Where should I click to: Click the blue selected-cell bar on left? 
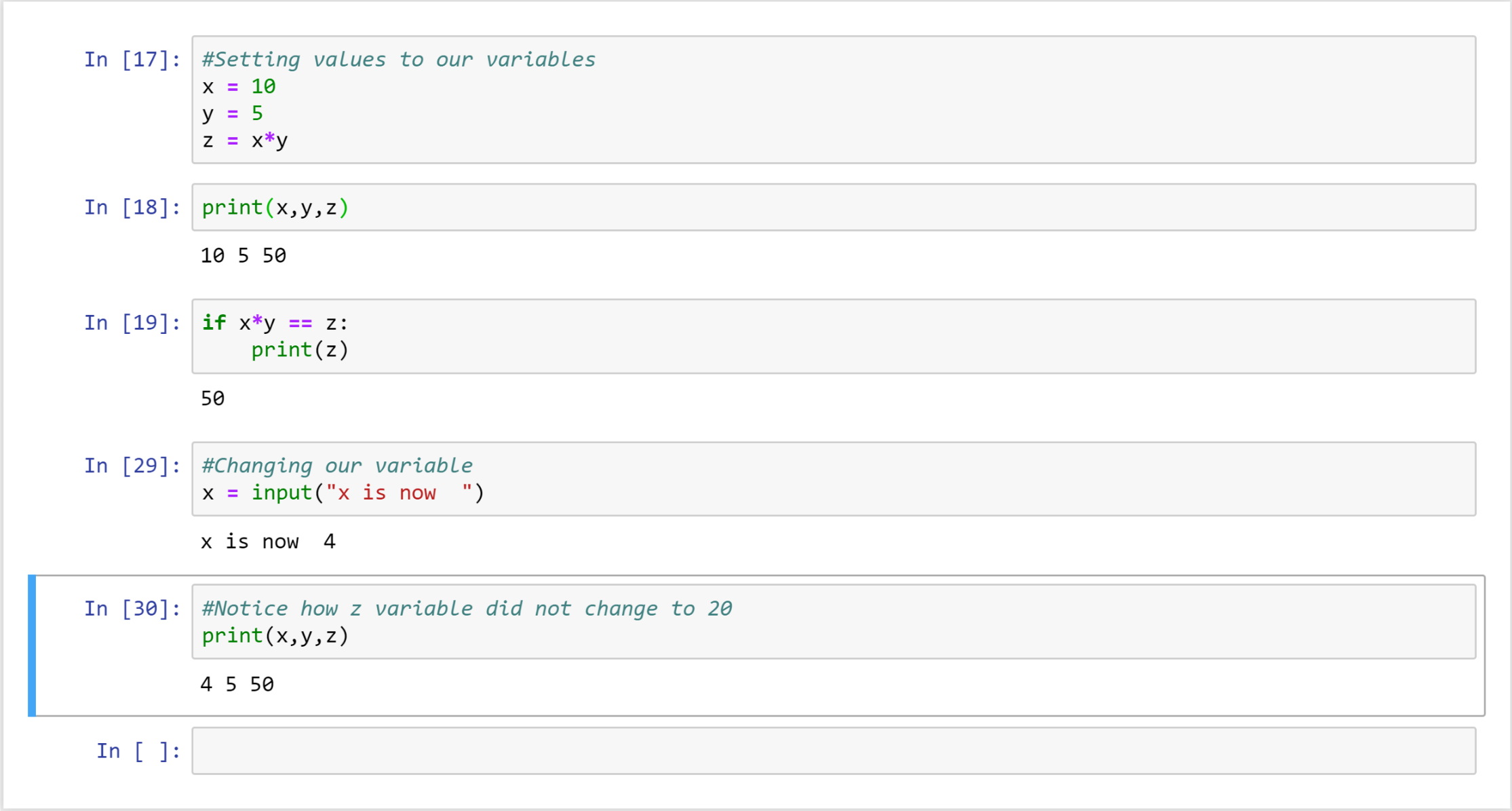[x=32, y=645]
